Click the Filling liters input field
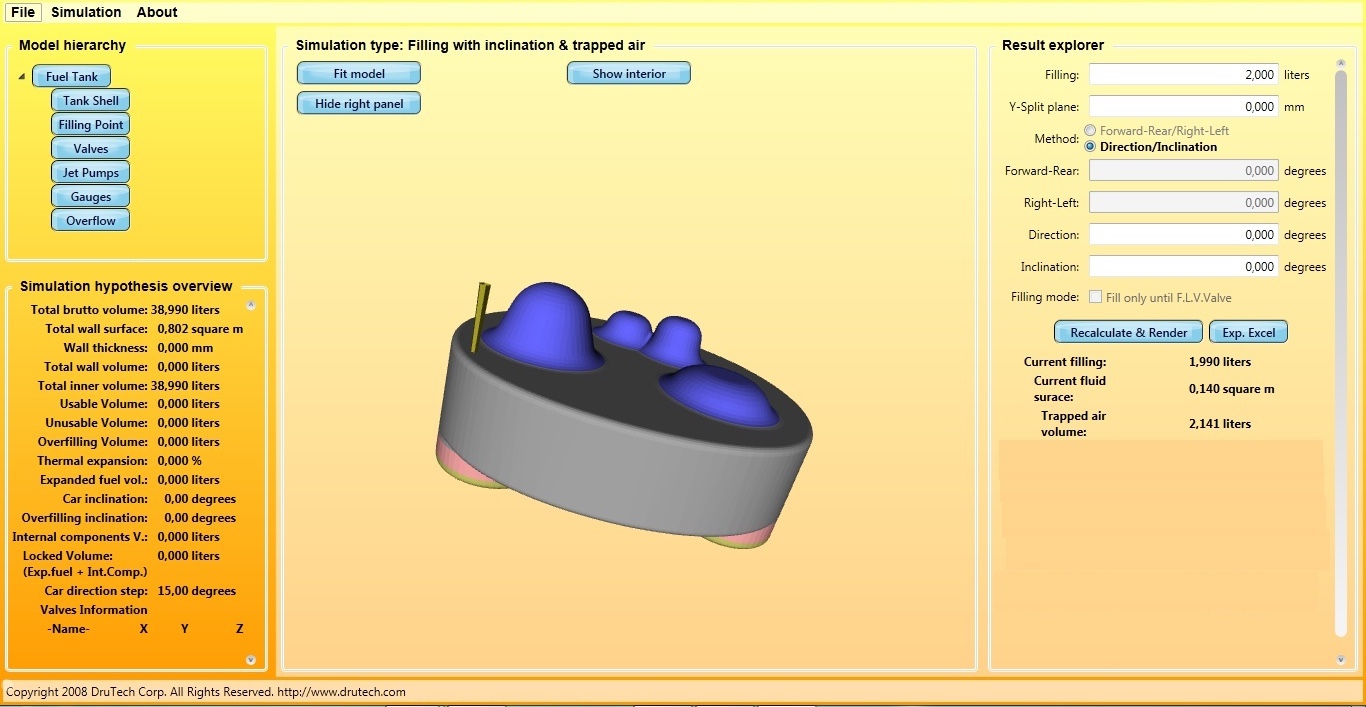The image size is (1366, 707). pyautogui.click(x=1183, y=75)
